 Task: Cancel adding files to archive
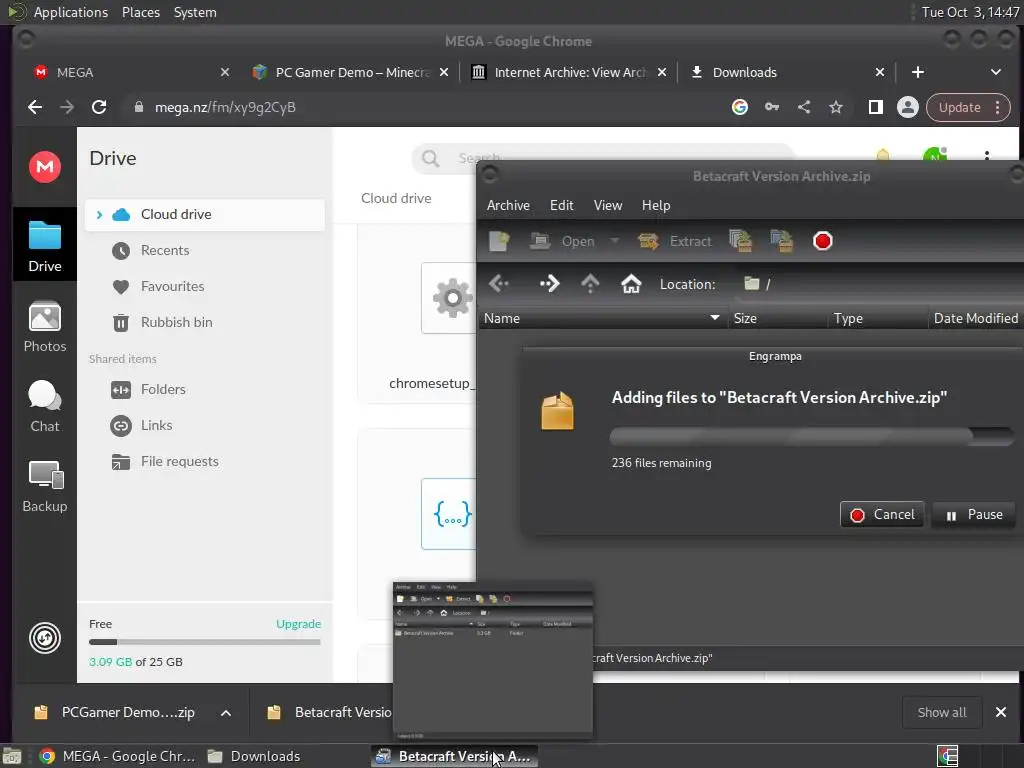(882, 515)
